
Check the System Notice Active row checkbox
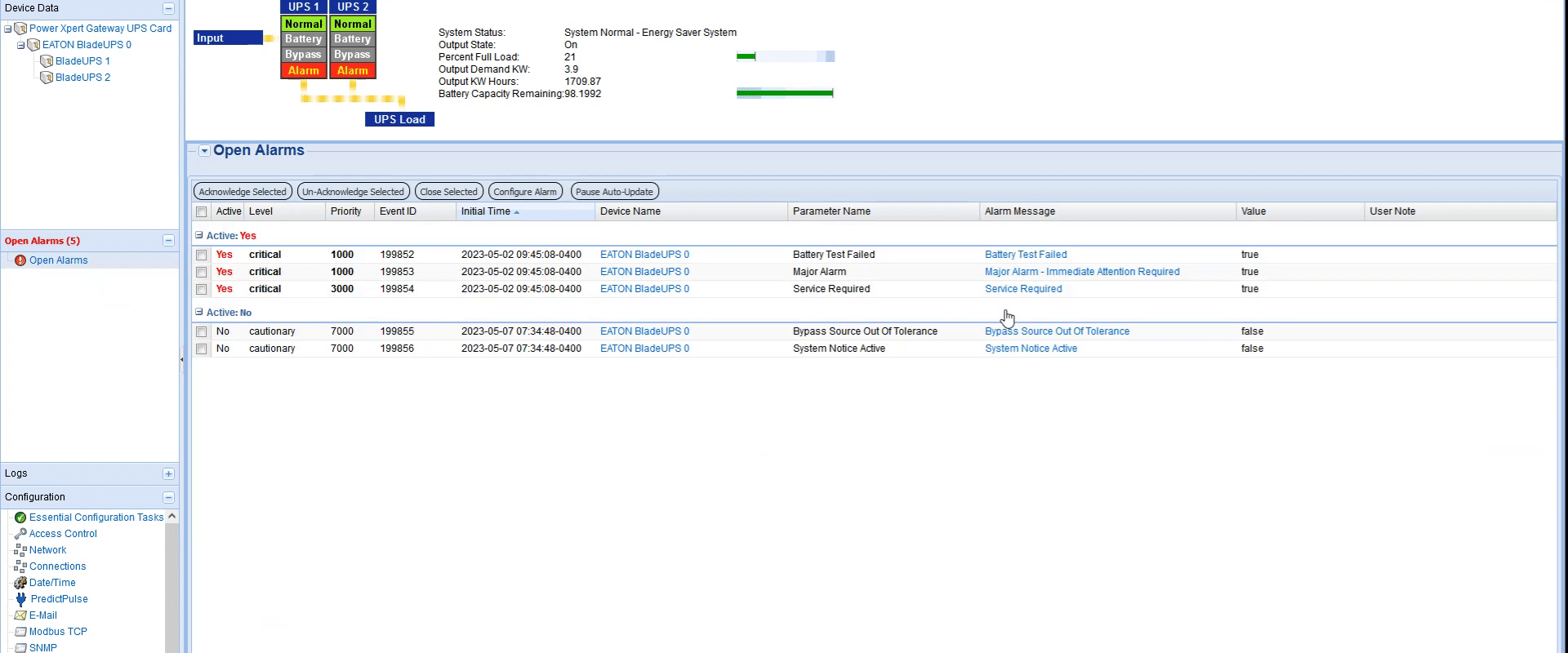point(202,349)
